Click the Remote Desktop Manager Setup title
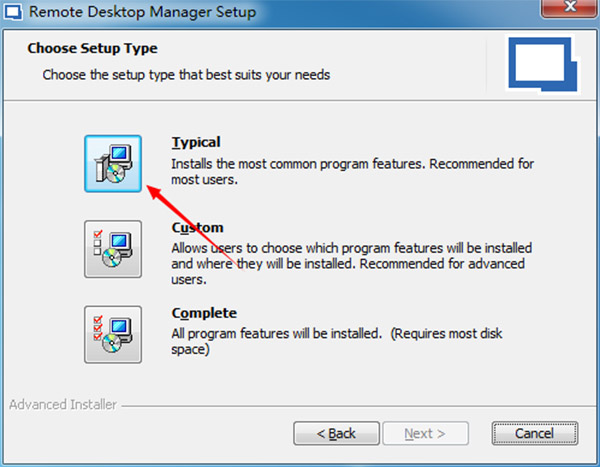This screenshot has width=600, height=467. click(142, 12)
